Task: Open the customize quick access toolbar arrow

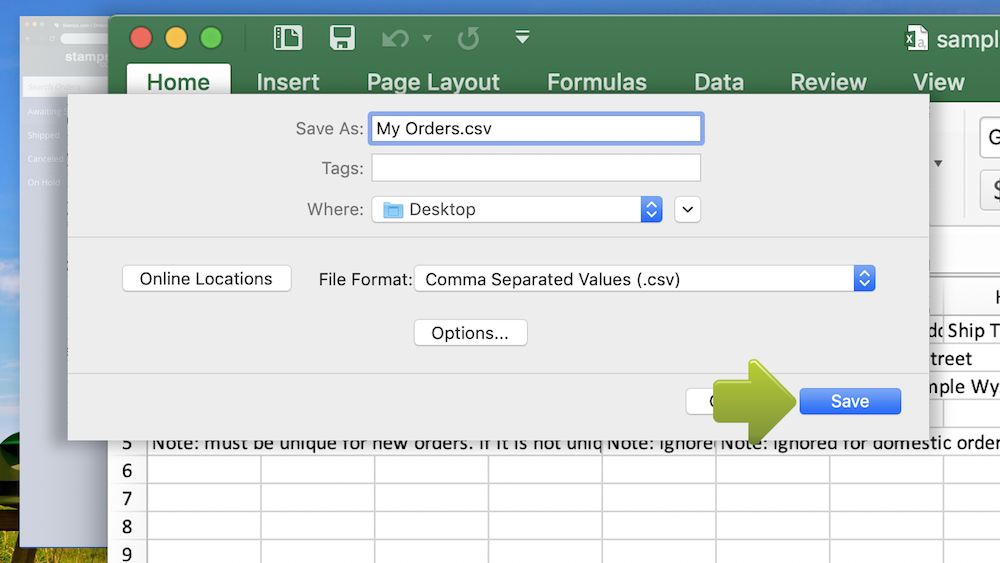Action: [x=522, y=37]
